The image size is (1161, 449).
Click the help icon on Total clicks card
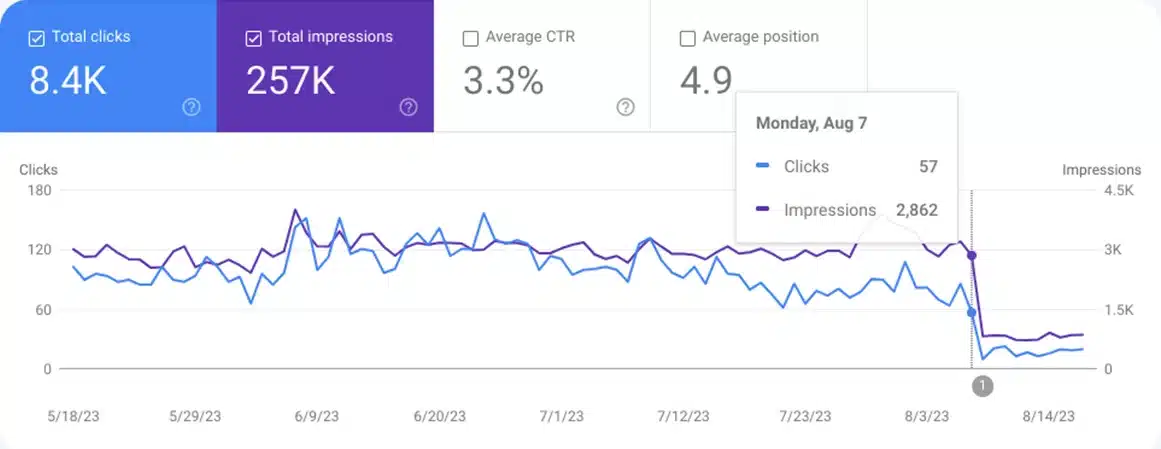pyautogui.click(x=192, y=107)
